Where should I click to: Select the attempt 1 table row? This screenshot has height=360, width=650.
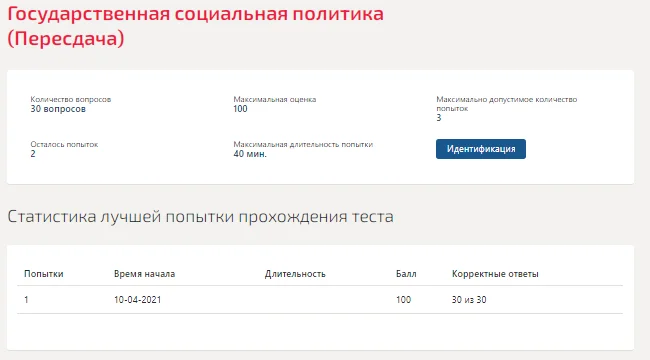tap(320, 299)
